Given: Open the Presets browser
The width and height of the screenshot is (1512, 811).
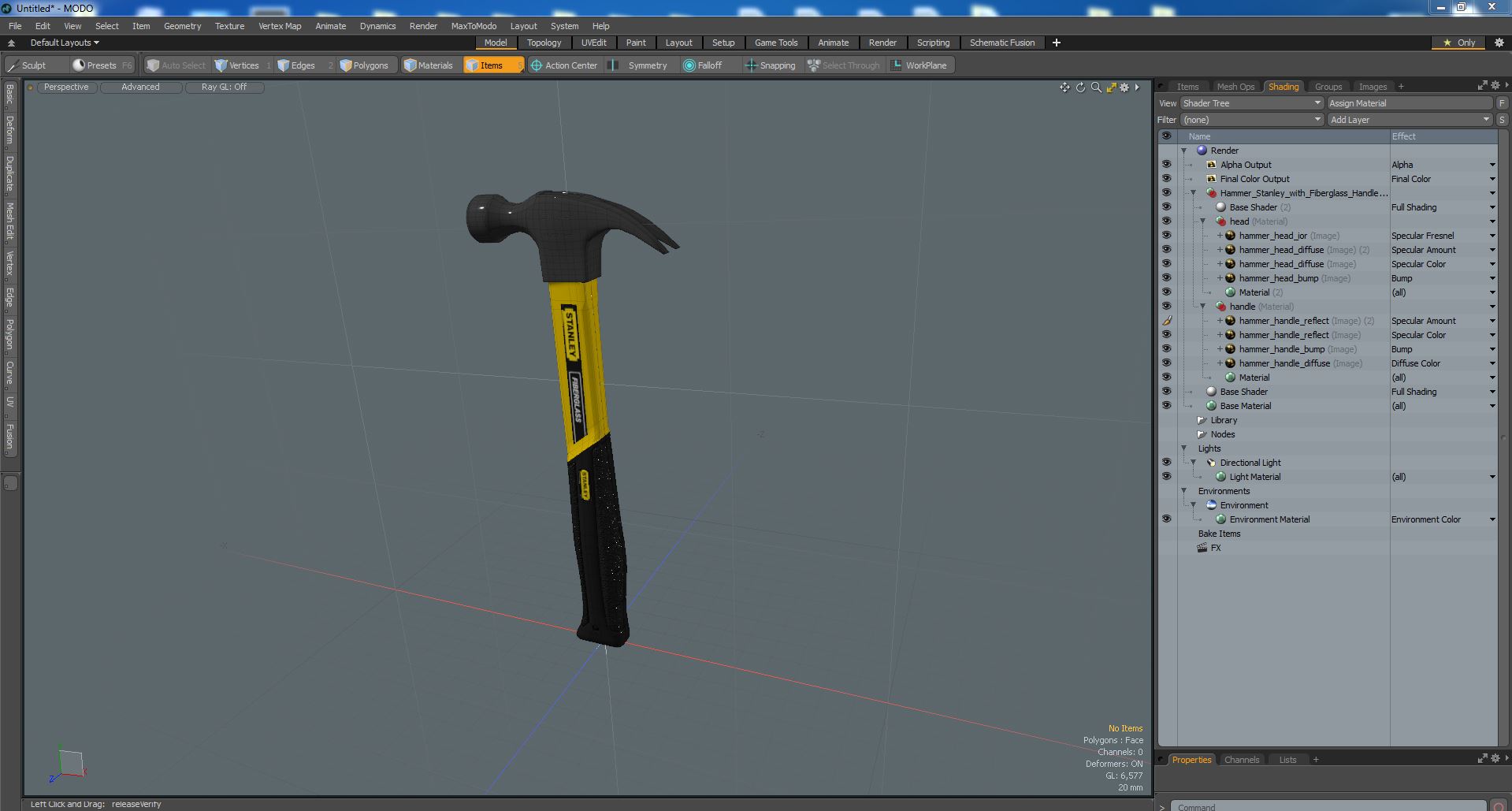Looking at the screenshot, I should pos(102,65).
